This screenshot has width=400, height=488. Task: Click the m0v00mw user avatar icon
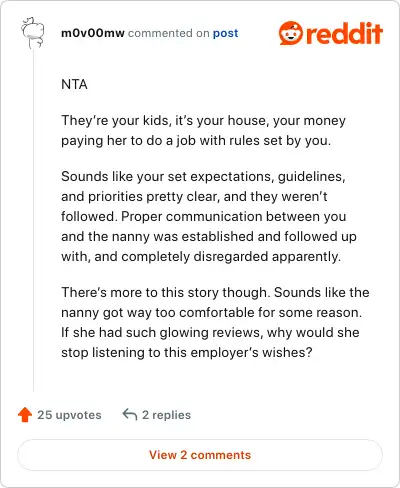tap(33, 32)
